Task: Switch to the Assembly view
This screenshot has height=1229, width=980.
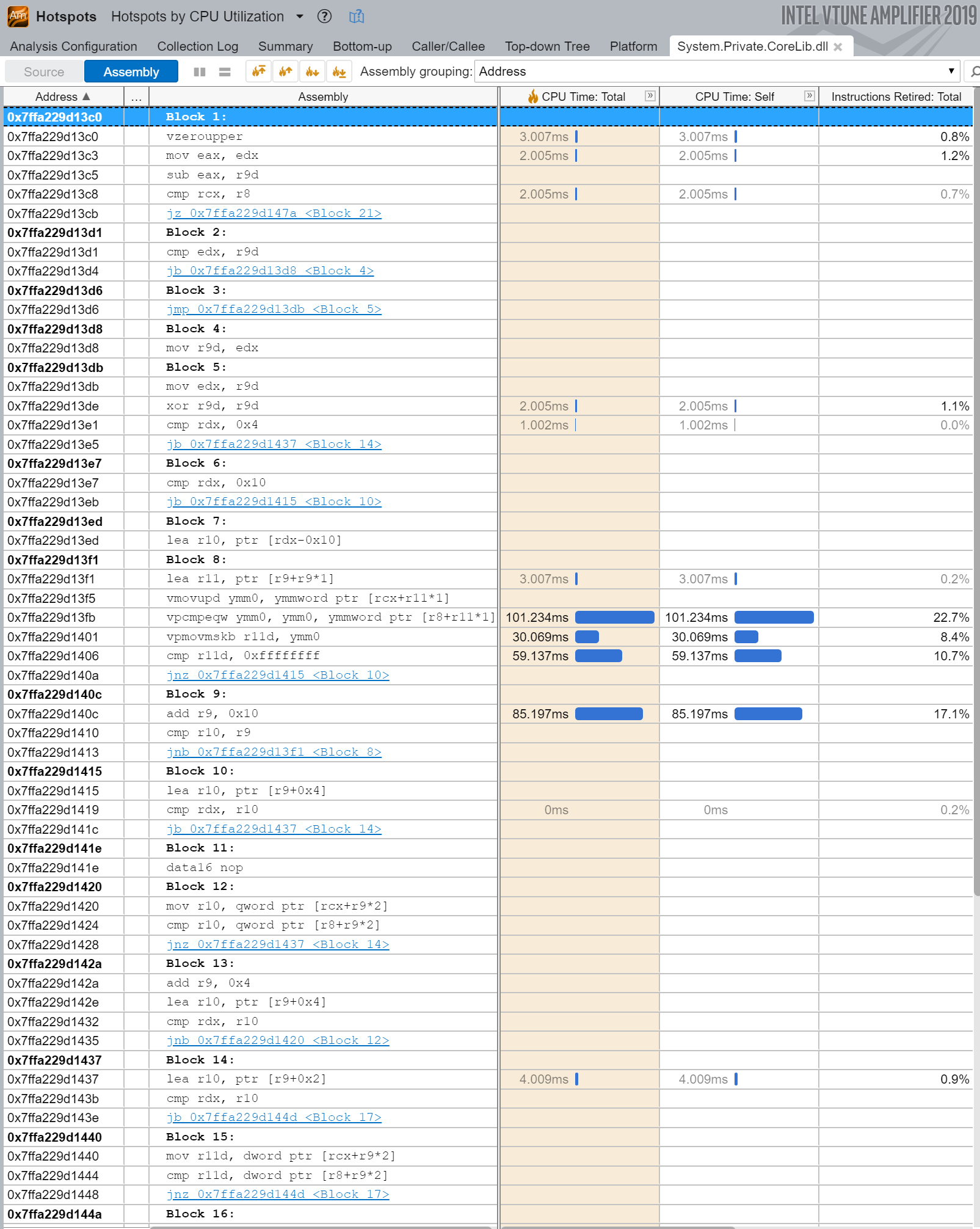Action: (131, 71)
